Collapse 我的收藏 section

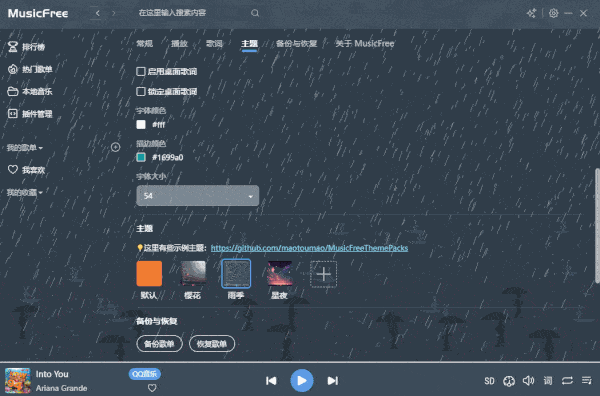pos(24,192)
